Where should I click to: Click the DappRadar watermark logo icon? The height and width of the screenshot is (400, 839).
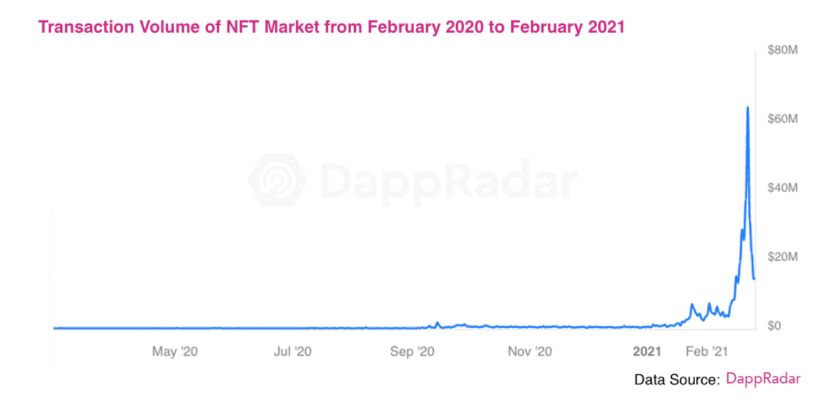278,180
